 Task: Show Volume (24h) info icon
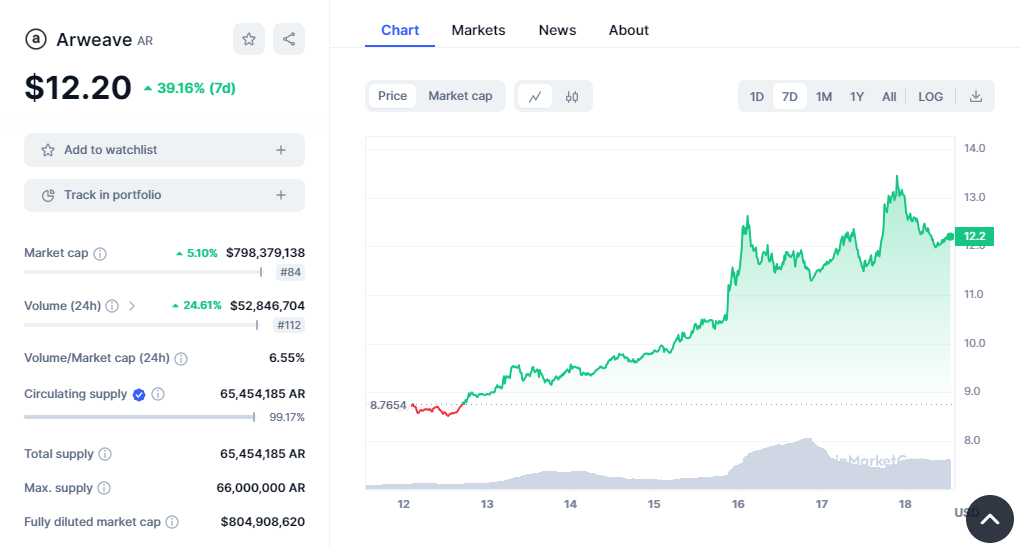pos(112,306)
